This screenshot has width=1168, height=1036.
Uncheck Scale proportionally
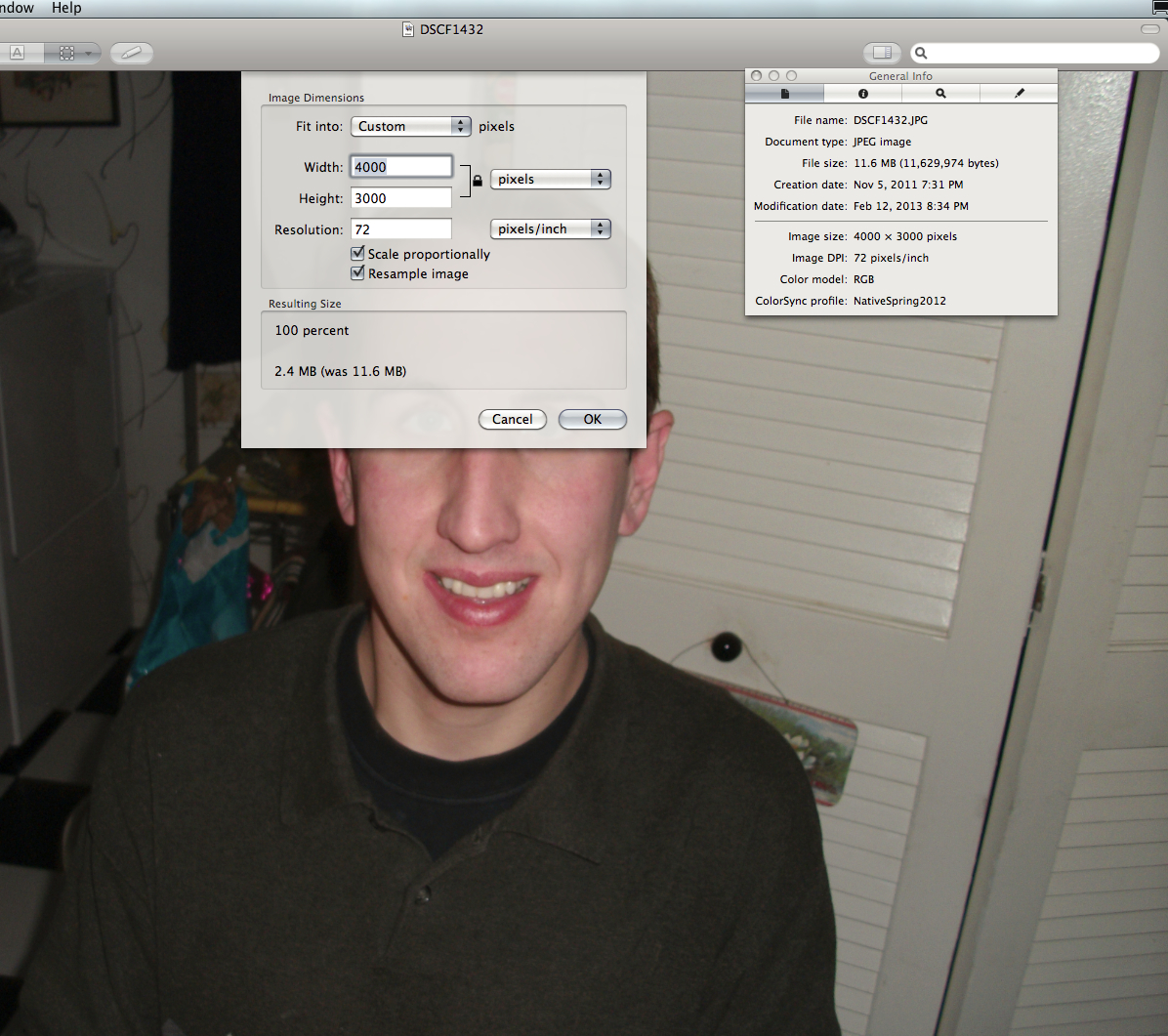point(357,253)
